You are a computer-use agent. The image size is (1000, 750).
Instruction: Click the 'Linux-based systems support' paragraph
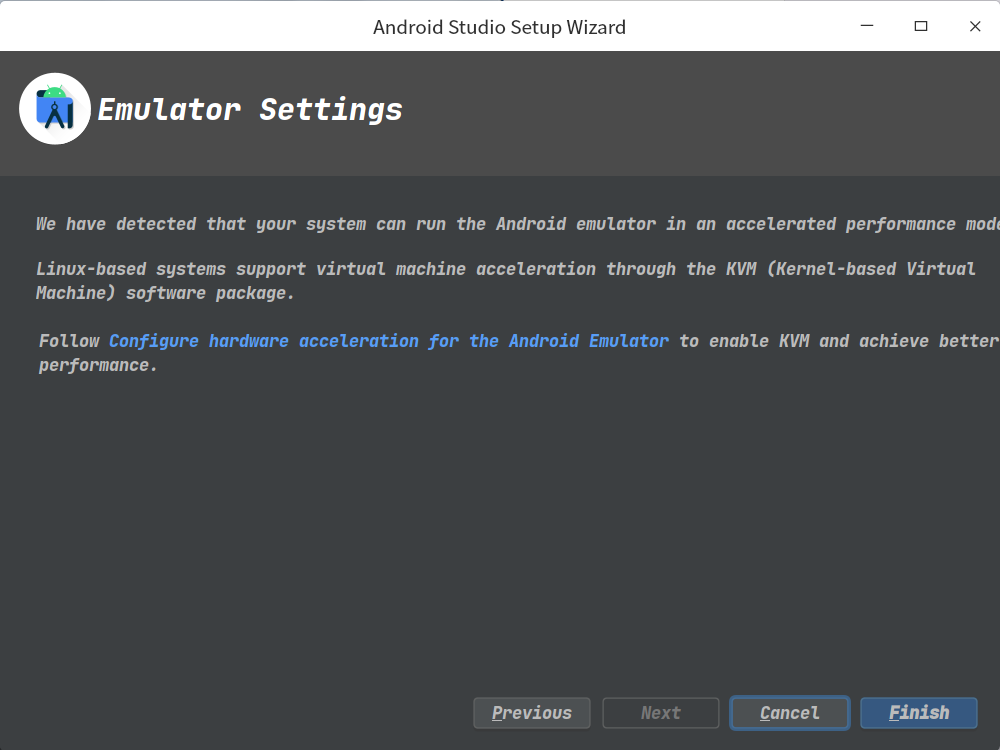(505, 281)
